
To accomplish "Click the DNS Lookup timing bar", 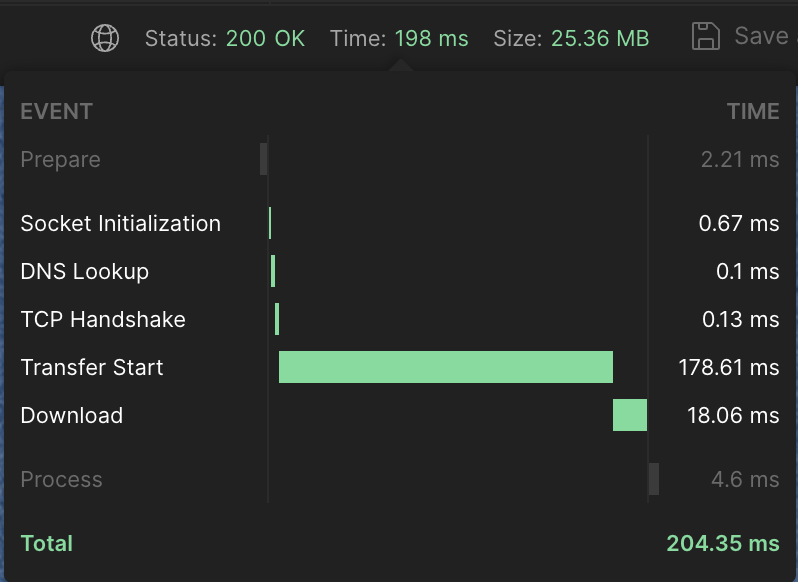I will click(273, 271).
